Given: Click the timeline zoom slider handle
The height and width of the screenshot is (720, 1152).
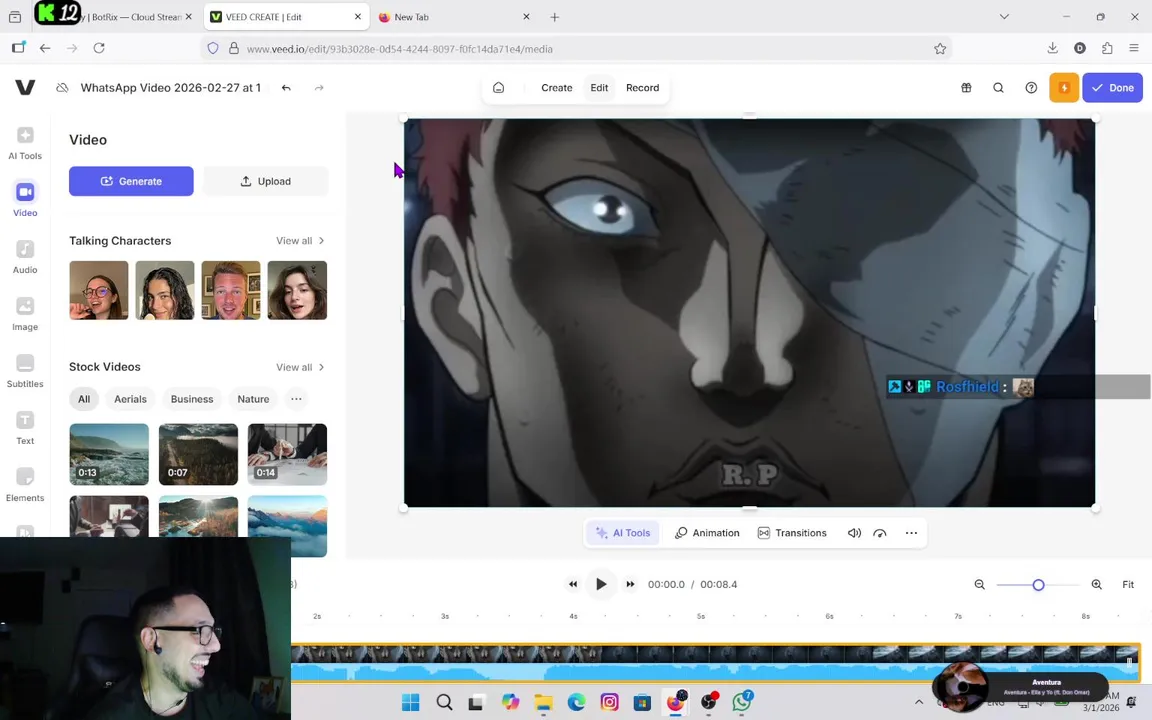Looking at the screenshot, I should coord(1038,585).
